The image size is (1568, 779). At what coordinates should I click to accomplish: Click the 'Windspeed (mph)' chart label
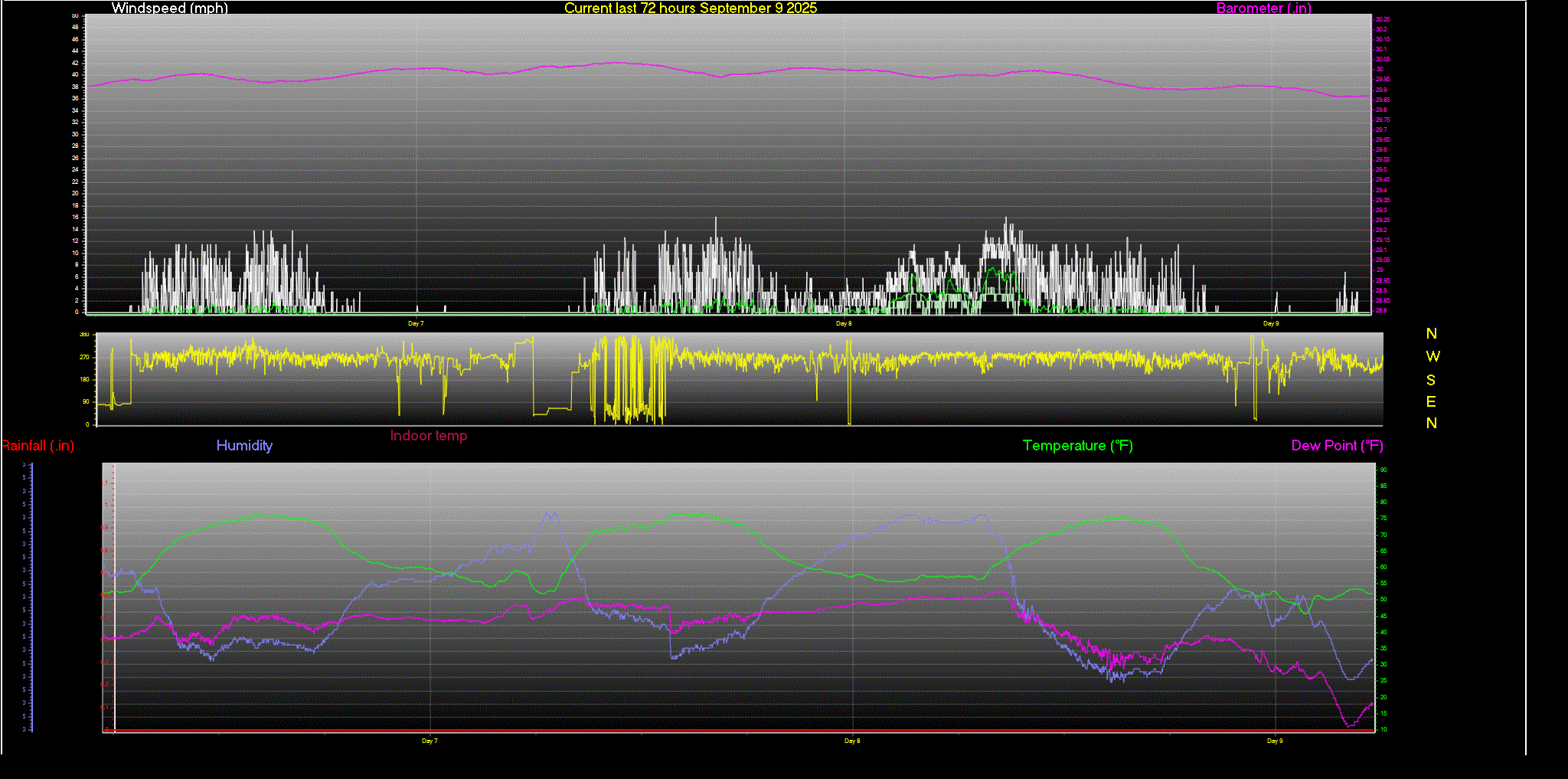tap(170, 8)
